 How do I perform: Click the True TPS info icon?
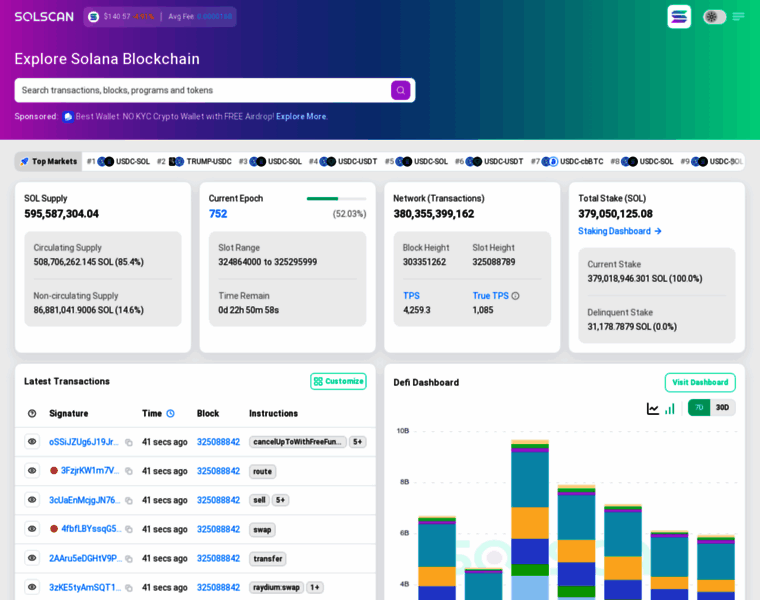tap(515, 296)
